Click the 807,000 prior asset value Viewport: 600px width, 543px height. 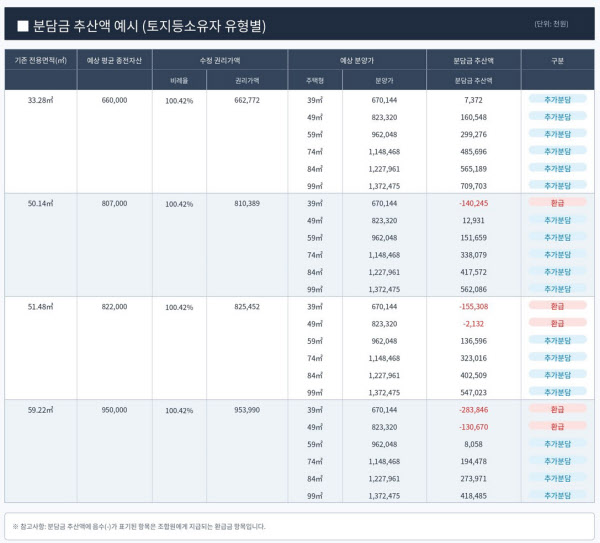pos(114,203)
